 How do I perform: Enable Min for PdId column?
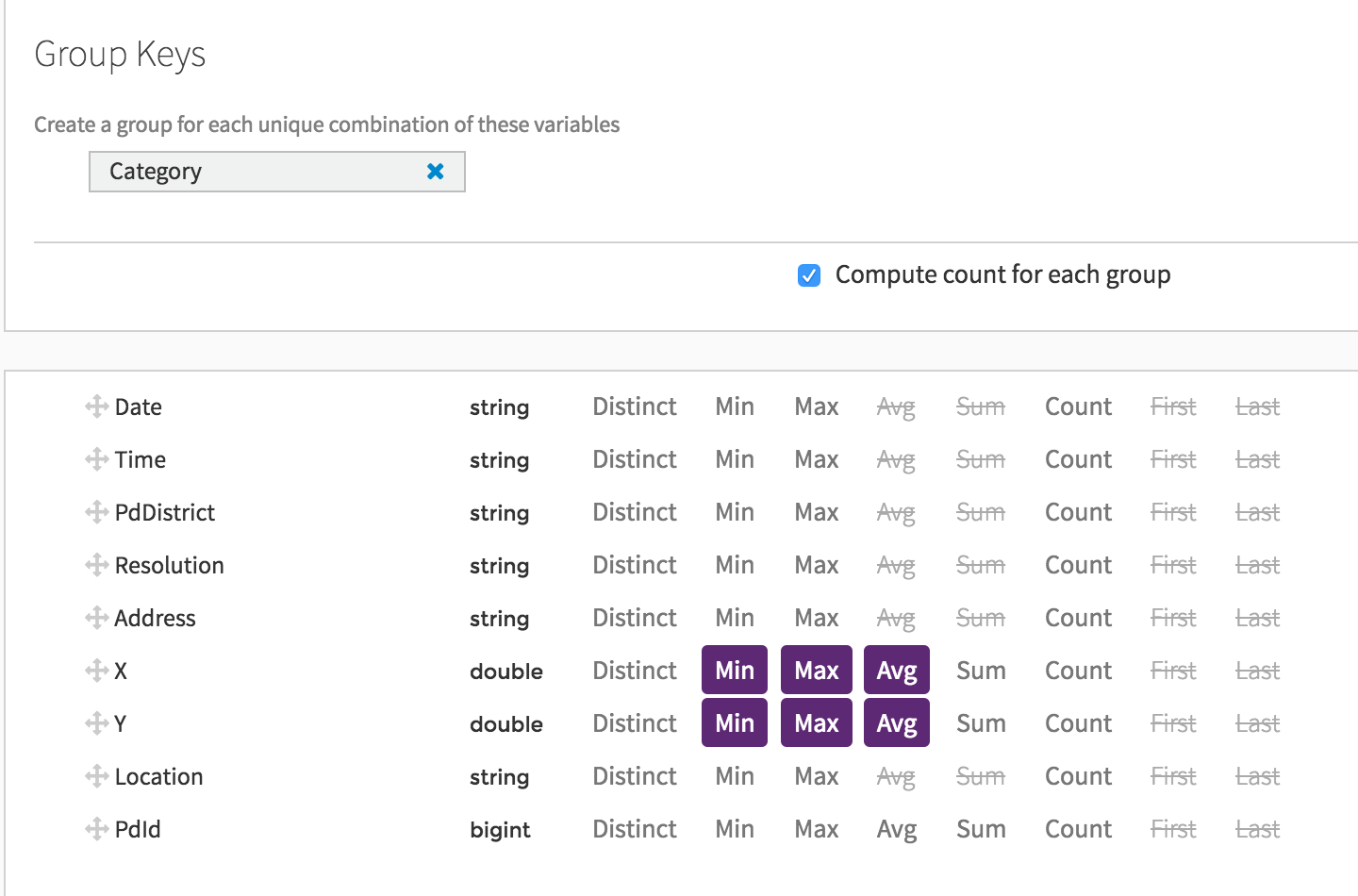coord(735,829)
